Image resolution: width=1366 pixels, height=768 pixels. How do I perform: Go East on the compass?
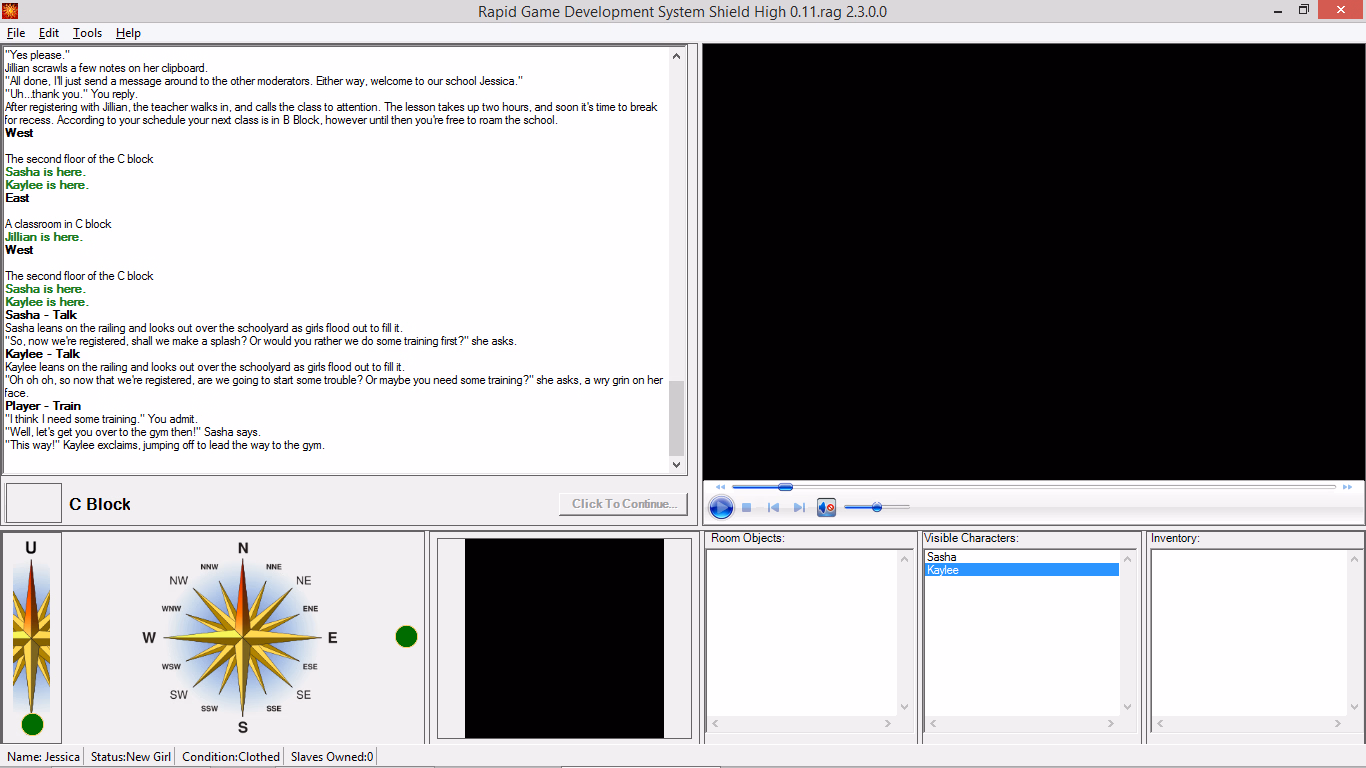tap(332, 638)
